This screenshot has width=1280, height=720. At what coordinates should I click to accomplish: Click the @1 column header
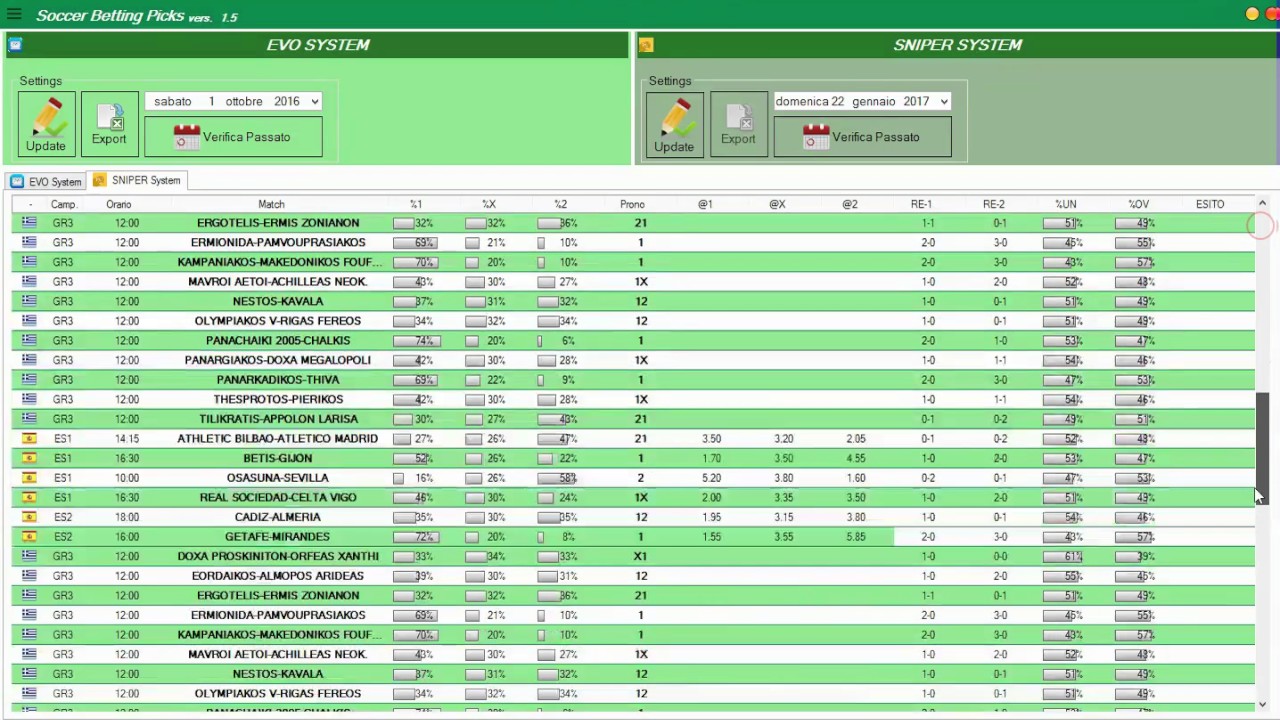705,204
